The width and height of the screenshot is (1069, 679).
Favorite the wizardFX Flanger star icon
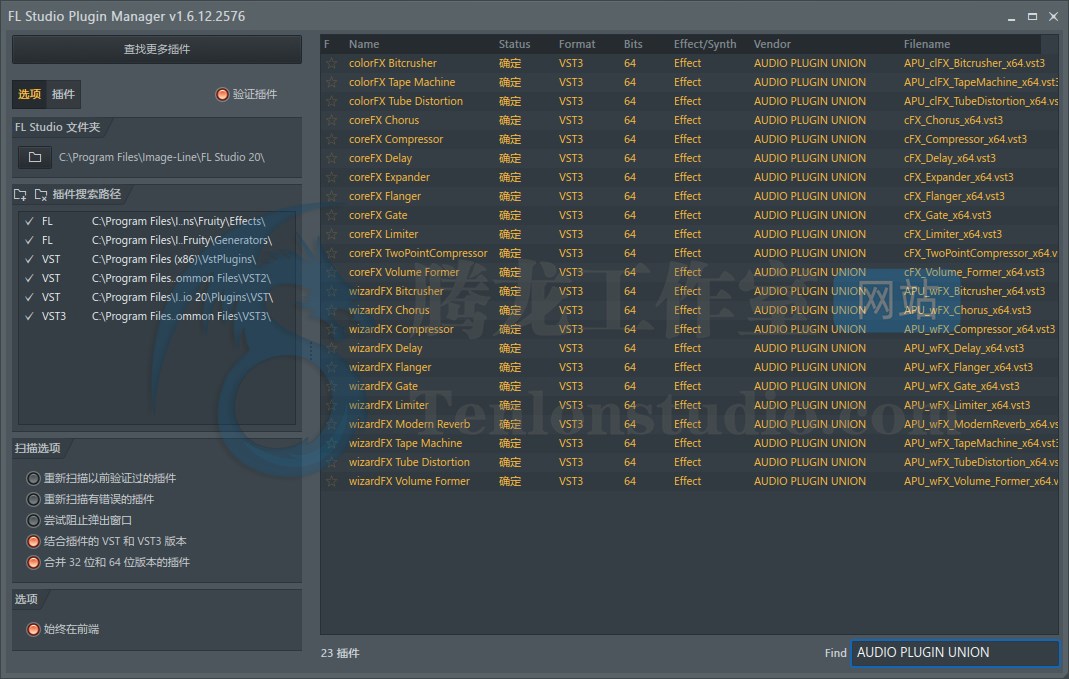[x=331, y=367]
